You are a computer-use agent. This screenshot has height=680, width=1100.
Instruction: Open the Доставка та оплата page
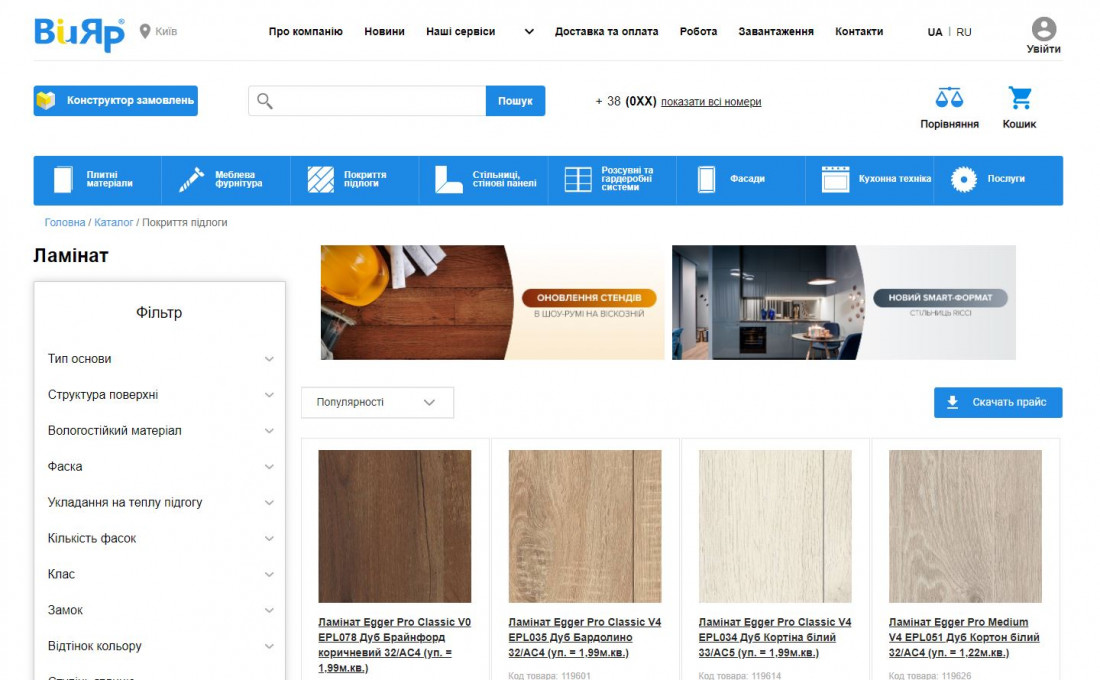coord(606,32)
